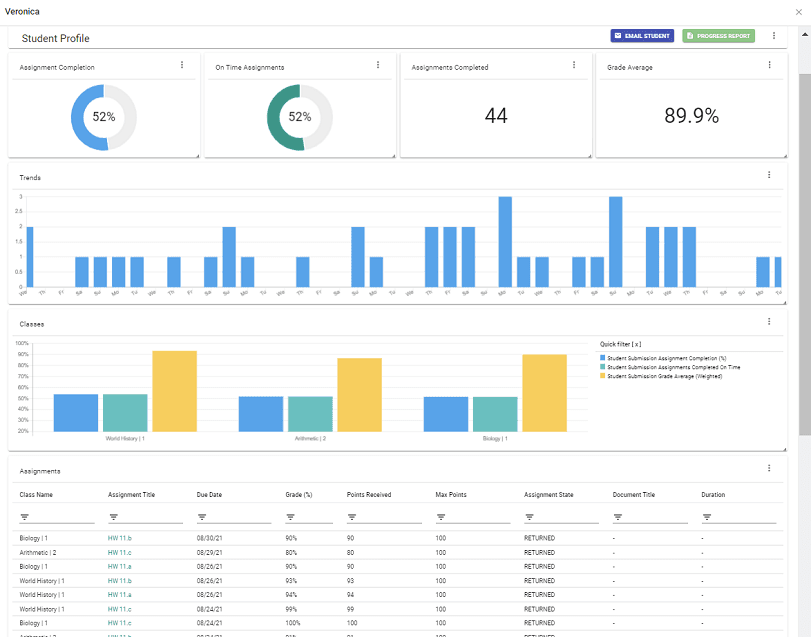Open the Grade Average card menu
The width and height of the screenshot is (811, 637).
(769, 65)
